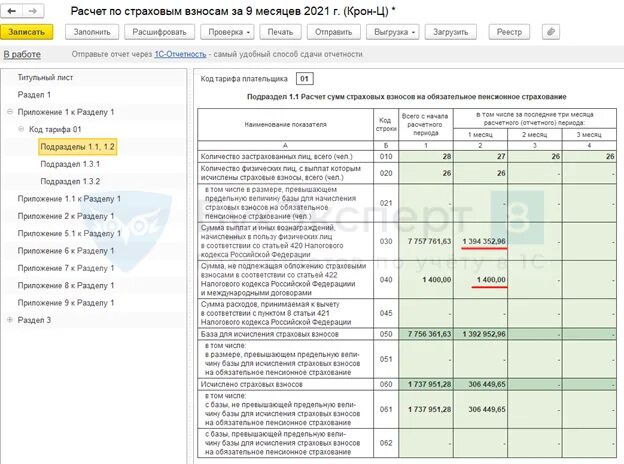Open the Выгрузка dropdown menu
The height and width of the screenshot is (464, 624).
394,32
